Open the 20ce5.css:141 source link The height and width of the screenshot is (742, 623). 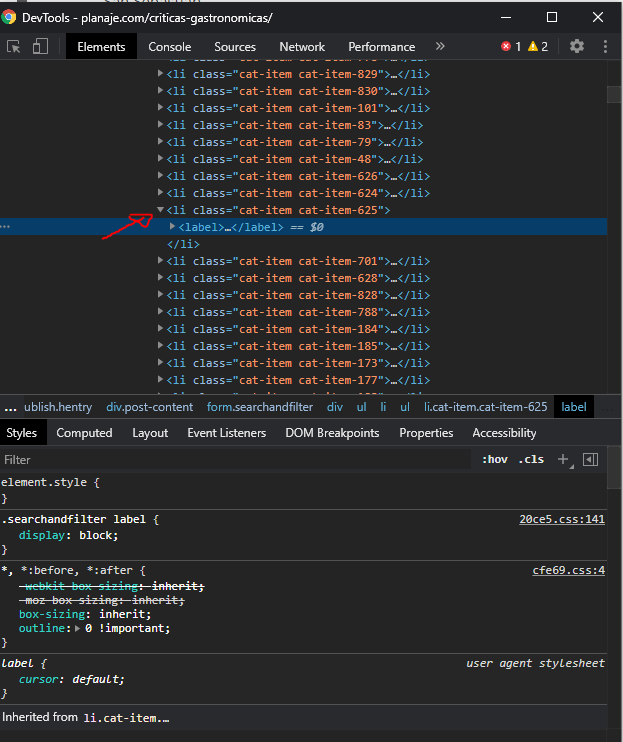click(562, 519)
